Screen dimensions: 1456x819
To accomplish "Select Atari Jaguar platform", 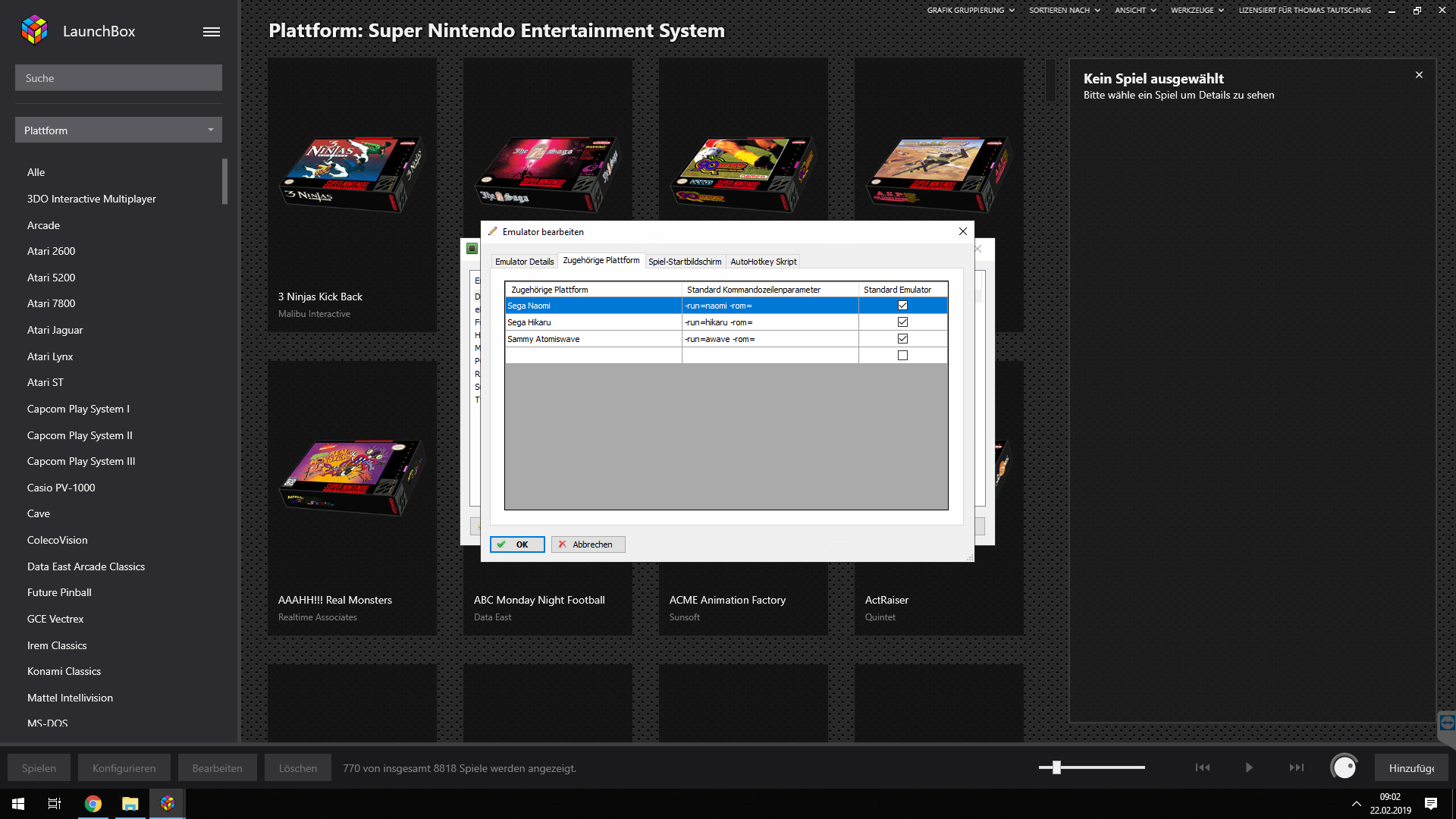I will 55,330.
